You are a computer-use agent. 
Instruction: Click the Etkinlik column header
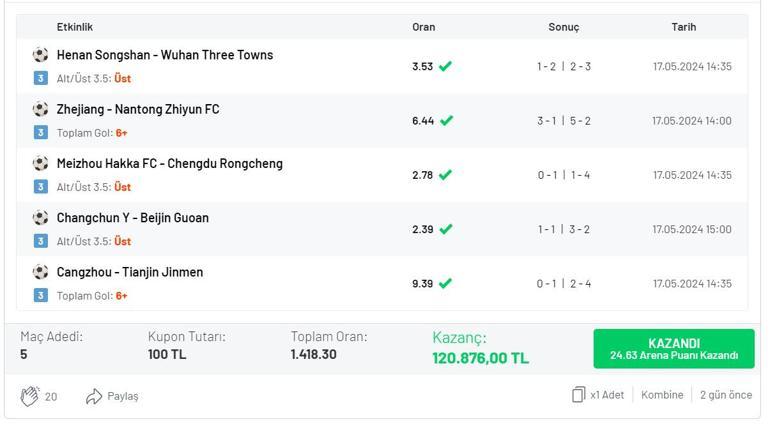pyautogui.click(x=75, y=27)
